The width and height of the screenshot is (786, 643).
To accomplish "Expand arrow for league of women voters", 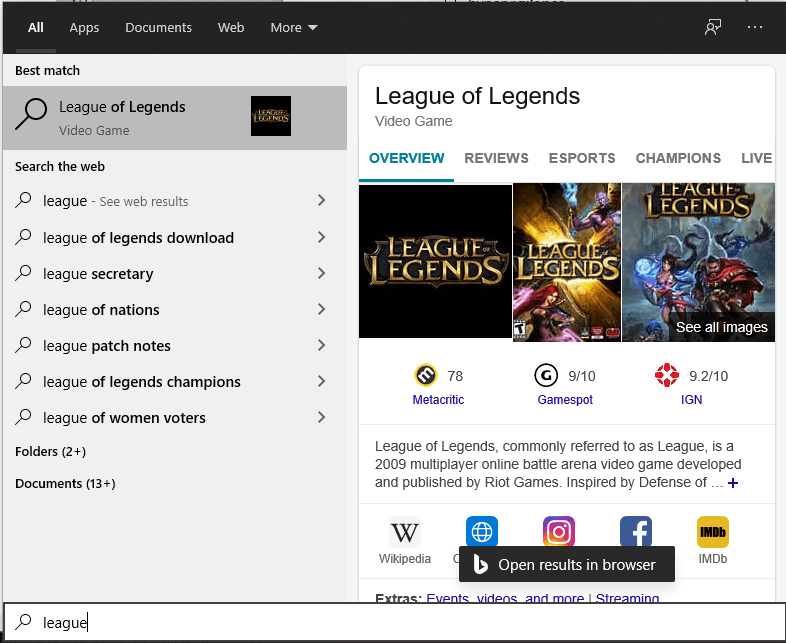I will click(x=322, y=417).
